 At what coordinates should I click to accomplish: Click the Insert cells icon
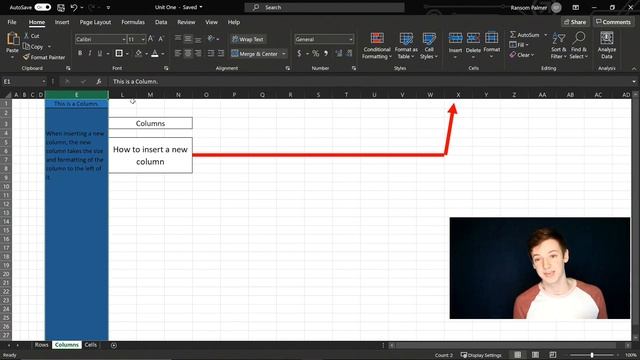coord(455,38)
